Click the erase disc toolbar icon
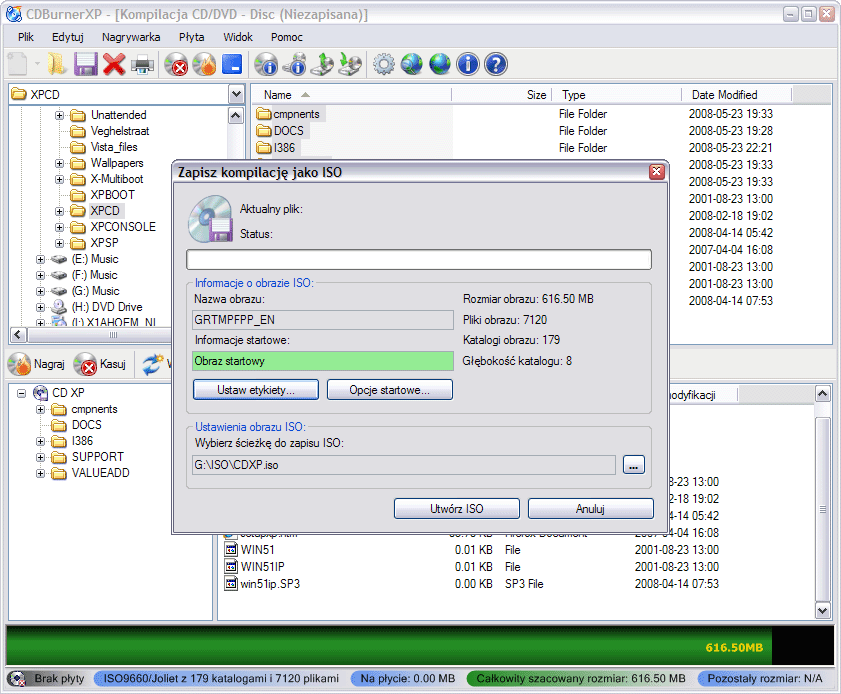The width and height of the screenshot is (841, 694). 176,64
